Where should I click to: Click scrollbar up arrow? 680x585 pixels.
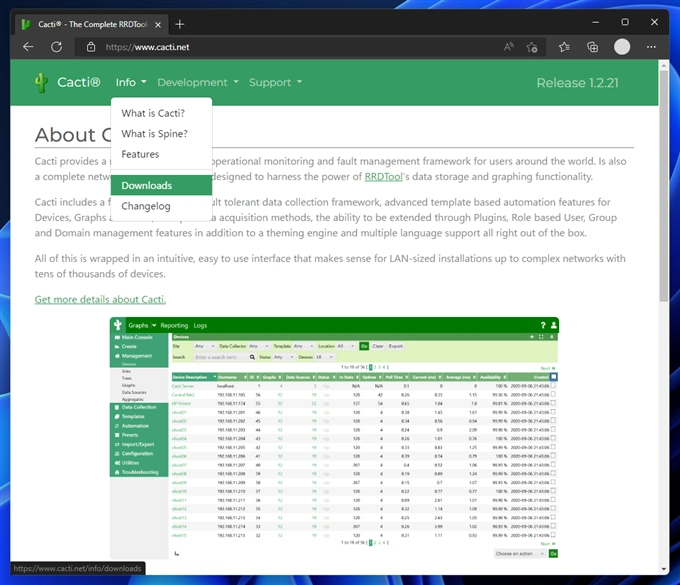point(664,65)
